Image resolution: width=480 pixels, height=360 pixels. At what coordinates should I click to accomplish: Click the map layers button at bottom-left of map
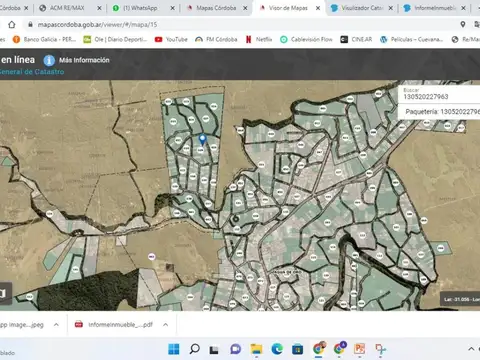[x=4, y=293]
